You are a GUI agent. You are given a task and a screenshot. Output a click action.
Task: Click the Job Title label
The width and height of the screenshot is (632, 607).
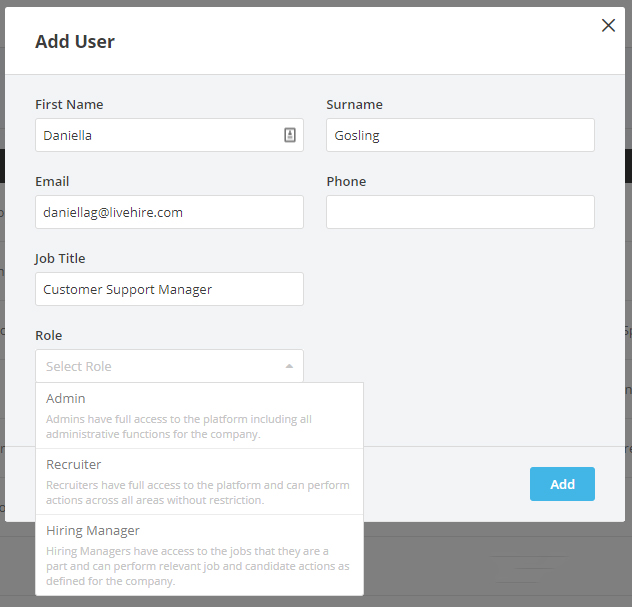[61, 258]
